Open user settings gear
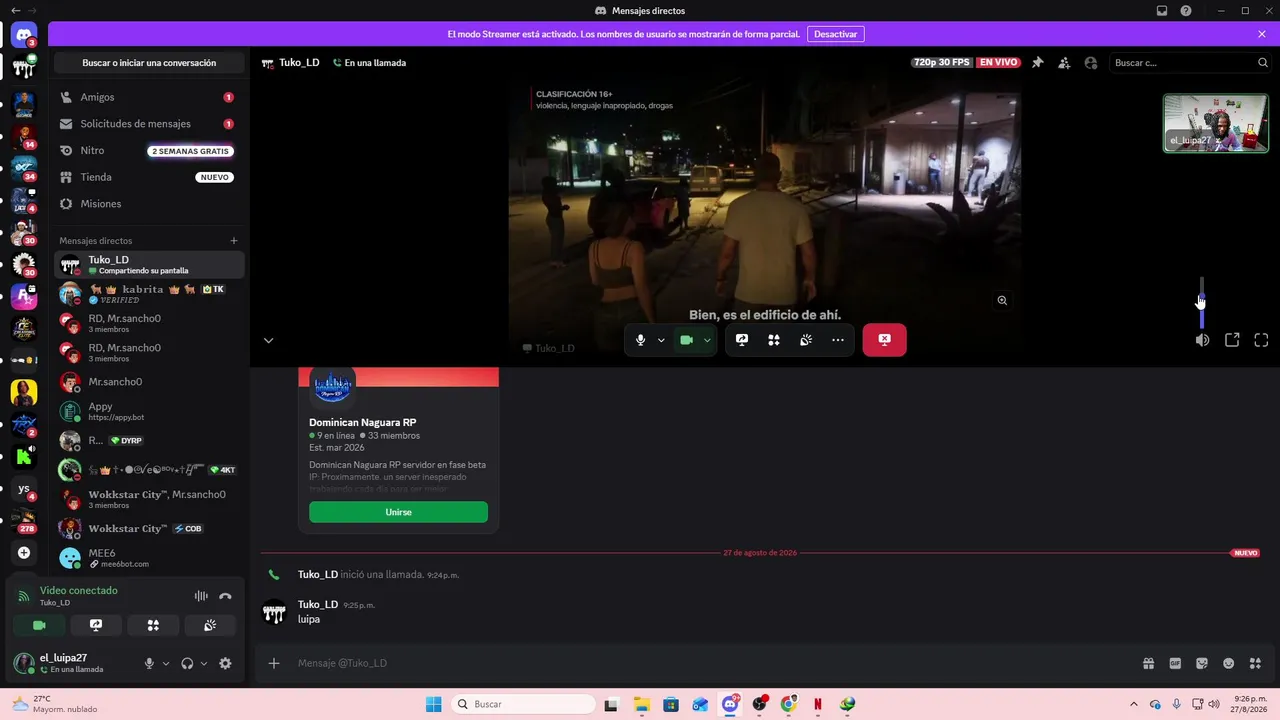 coord(225,663)
